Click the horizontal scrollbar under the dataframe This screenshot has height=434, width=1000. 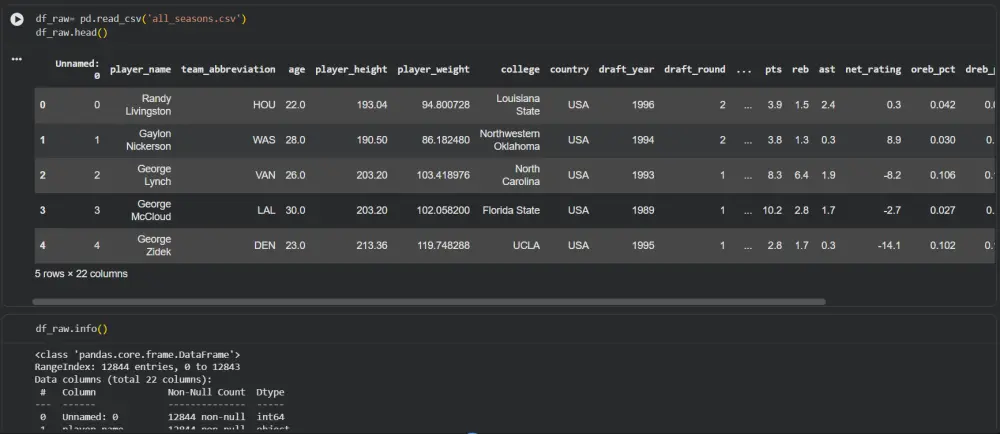coord(429,301)
